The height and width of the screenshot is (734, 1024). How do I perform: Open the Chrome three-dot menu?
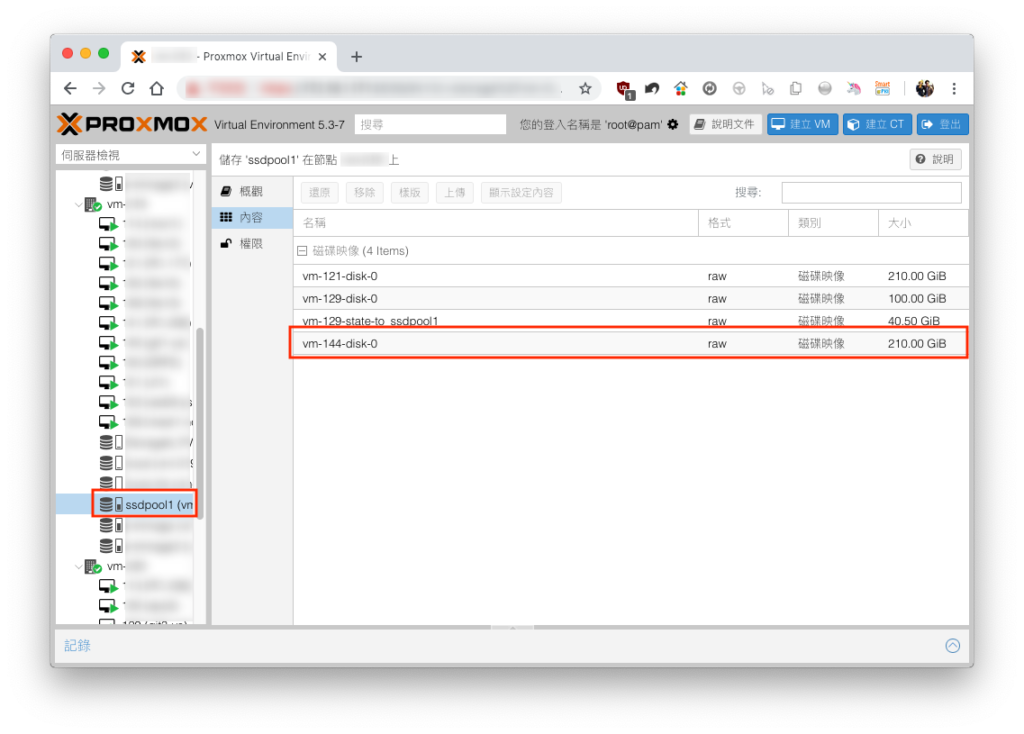click(954, 88)
